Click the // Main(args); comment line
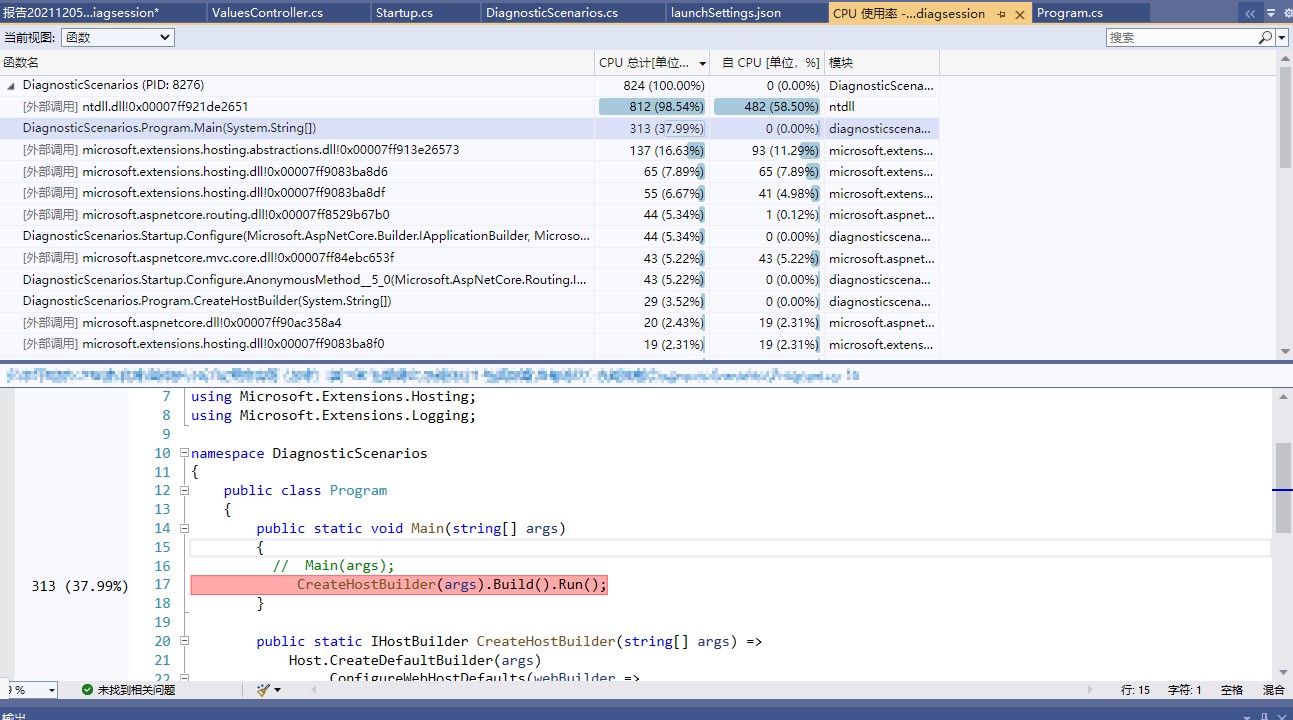 point(334,566)
